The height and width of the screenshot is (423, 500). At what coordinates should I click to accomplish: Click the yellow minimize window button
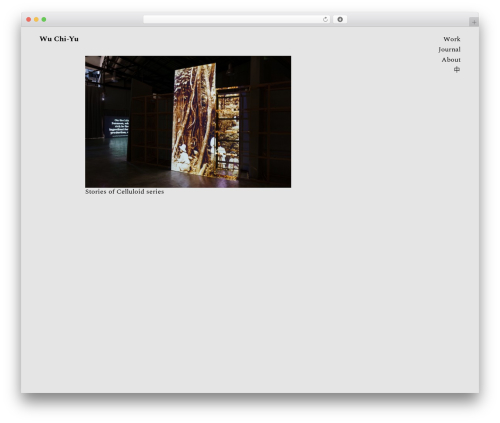click(36, 19)
